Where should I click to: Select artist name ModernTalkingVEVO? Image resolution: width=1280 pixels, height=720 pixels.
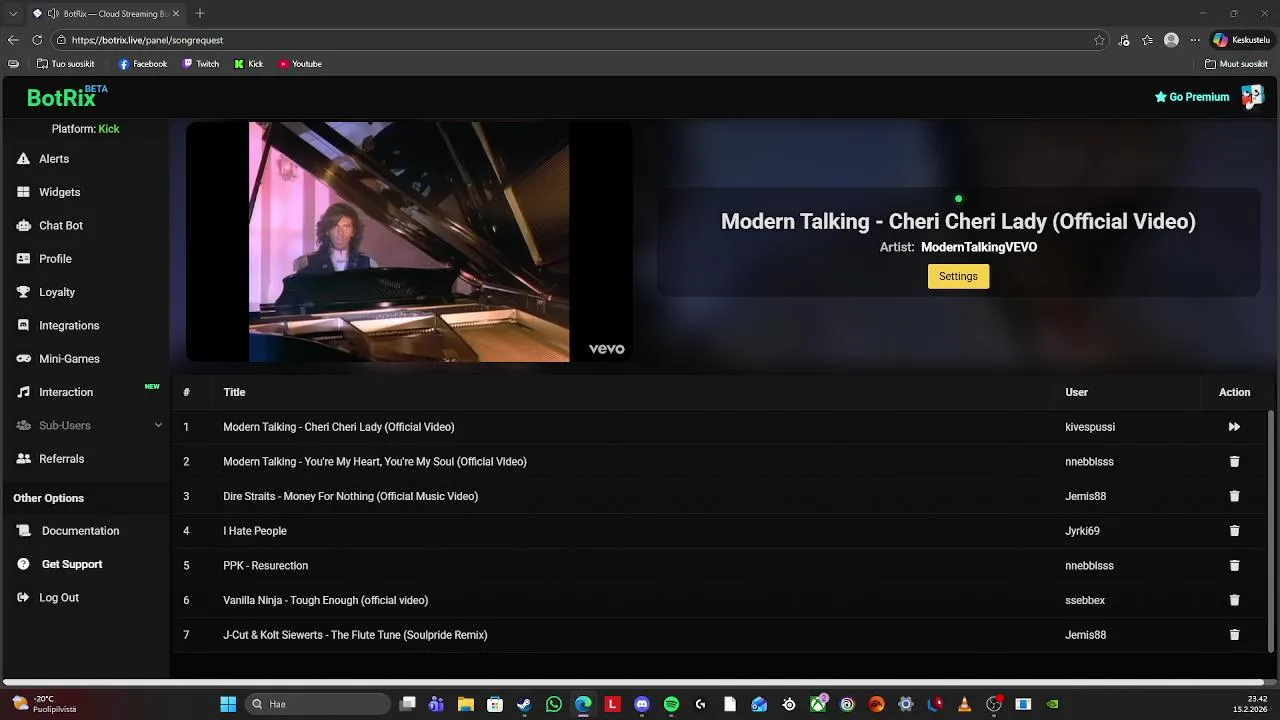(979, 247)
